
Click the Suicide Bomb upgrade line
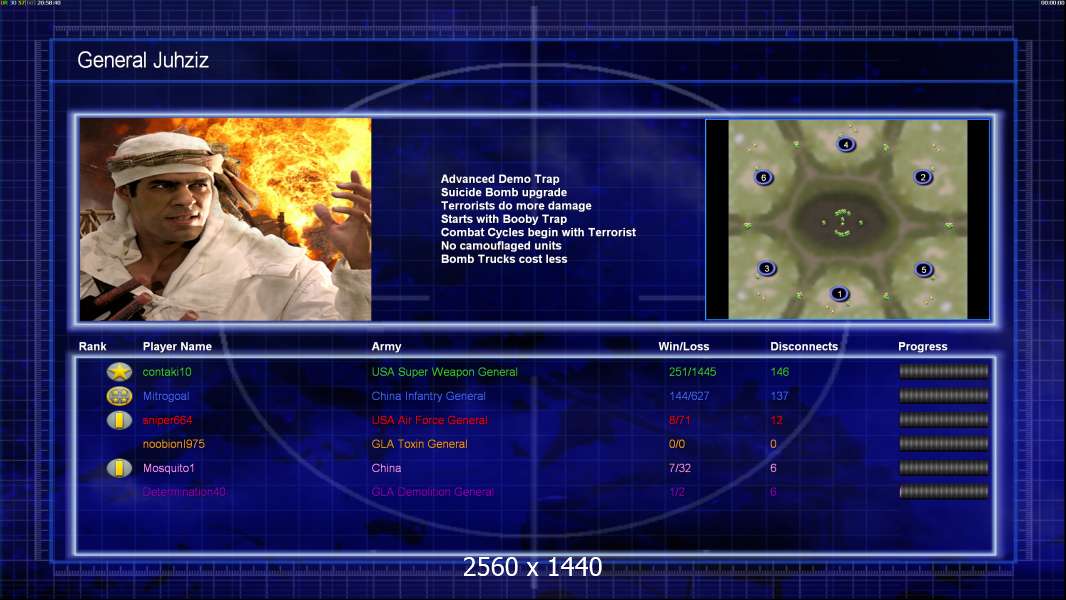click(x=504, y=192)
